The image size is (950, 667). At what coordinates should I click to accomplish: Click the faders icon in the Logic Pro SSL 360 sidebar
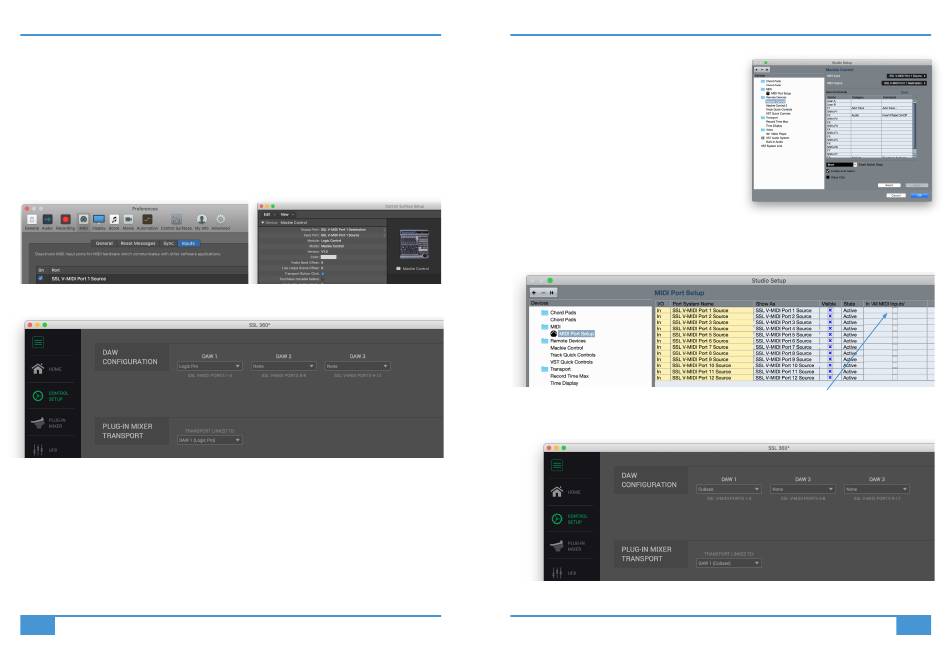tap(38, 450)
